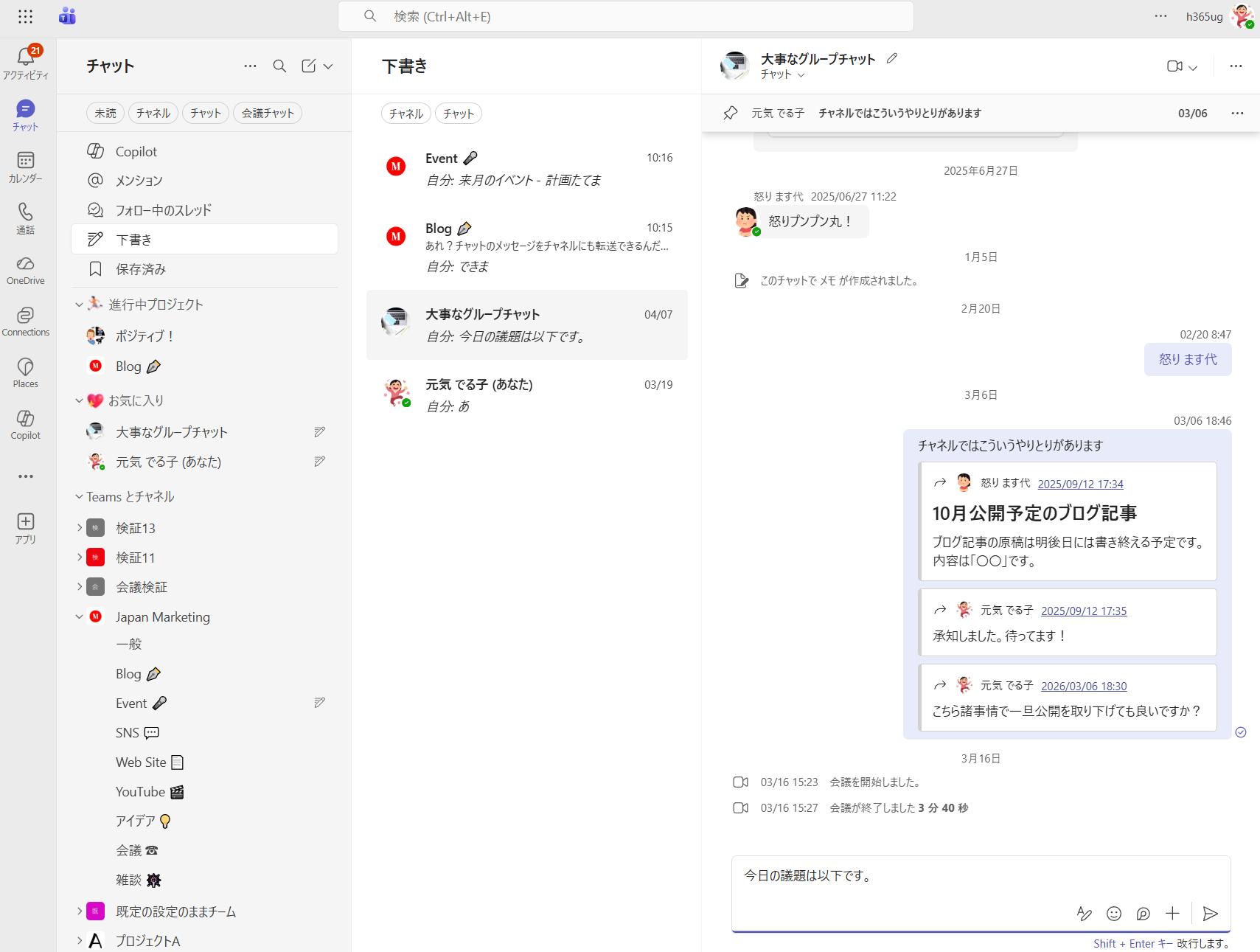Click the search box at top

625,16
